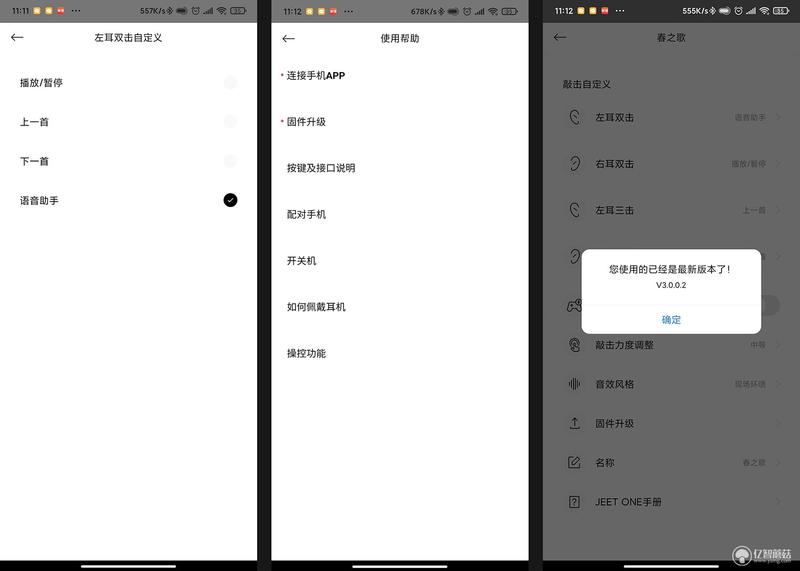Tap the 敲击力度调整 label
The image size is (800, 571).
[x=624, y=345]
